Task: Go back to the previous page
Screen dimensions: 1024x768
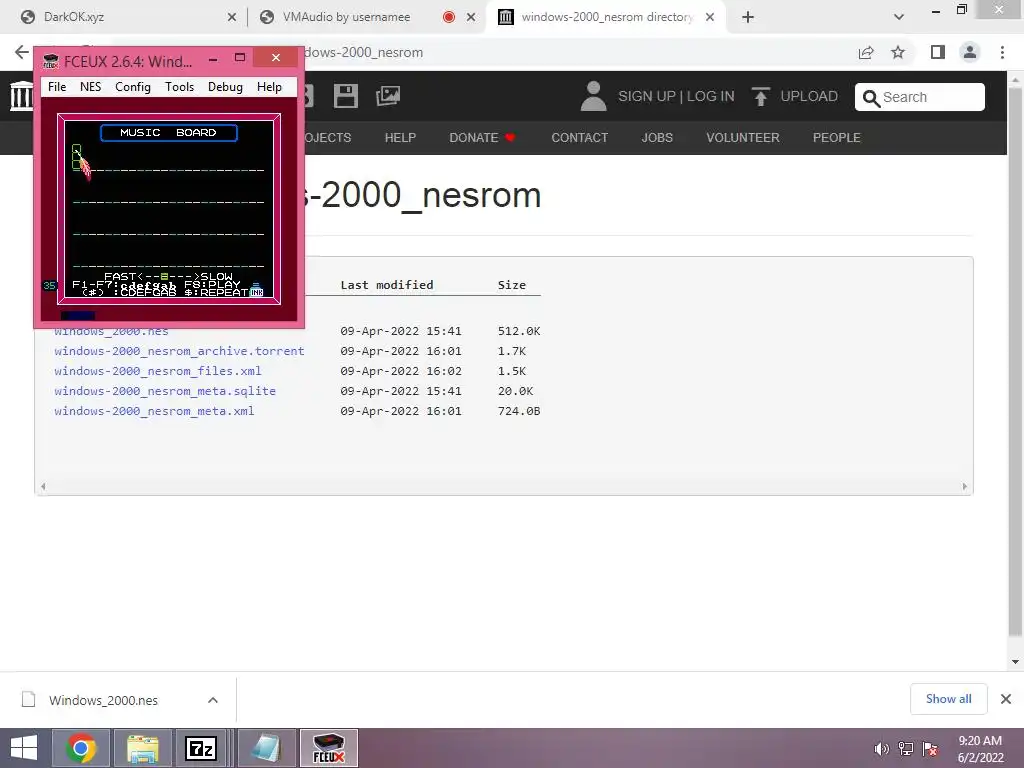Action: pyautogui.click(x=22, y=52)
